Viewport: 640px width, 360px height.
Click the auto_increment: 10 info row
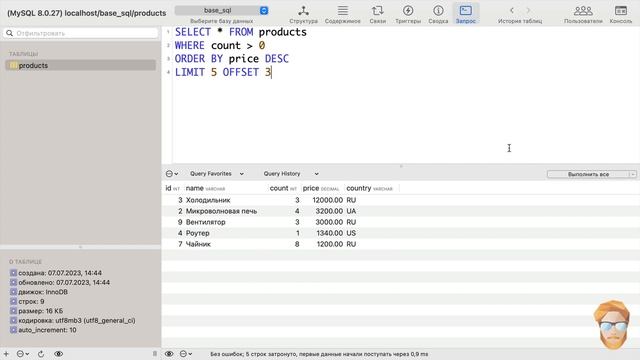[43, 330]
